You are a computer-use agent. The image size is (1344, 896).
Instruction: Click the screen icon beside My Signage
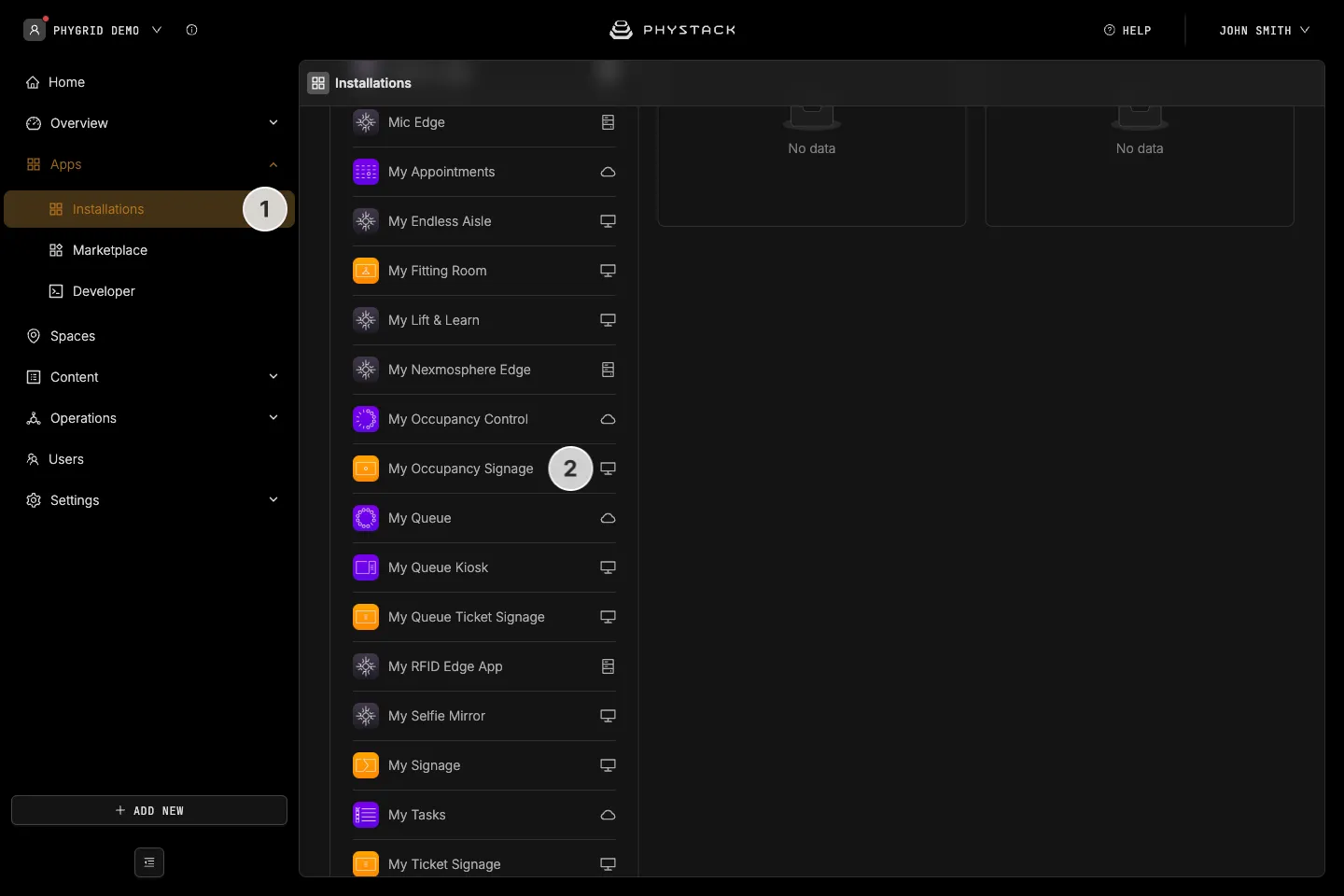[608, 765]
